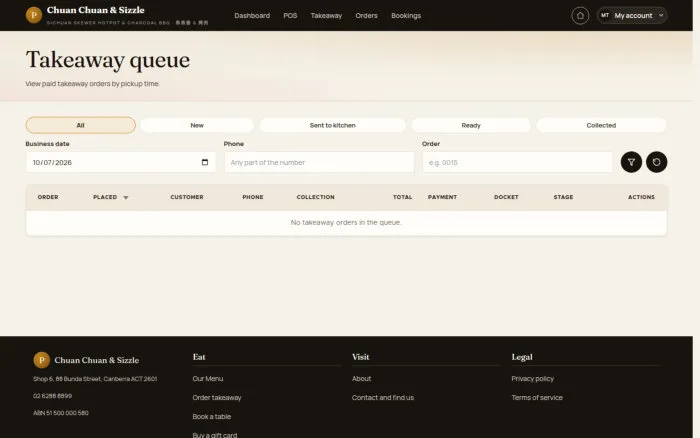Open the Terms of service link

(x=537, y=398)
